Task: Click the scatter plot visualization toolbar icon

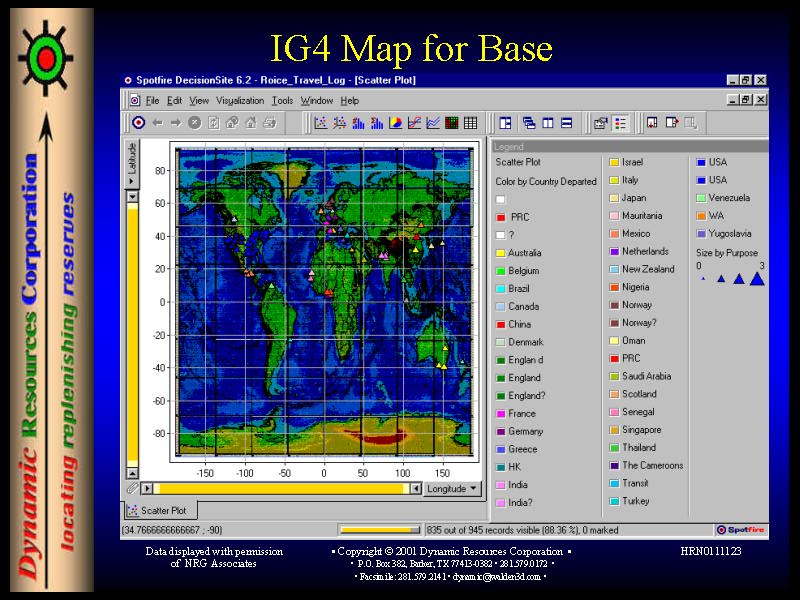Action: 321,123
